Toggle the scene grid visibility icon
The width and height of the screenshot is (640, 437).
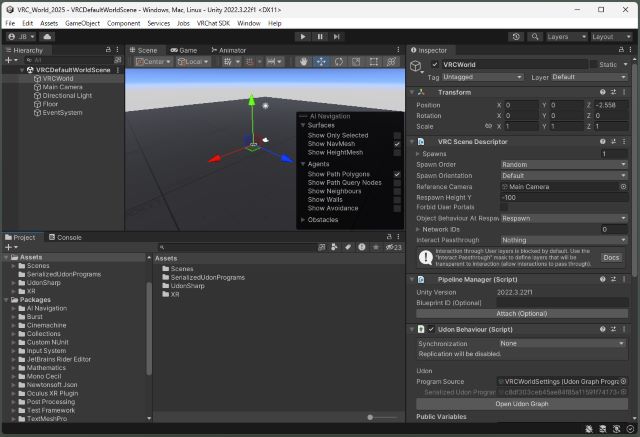pos(228,62)
